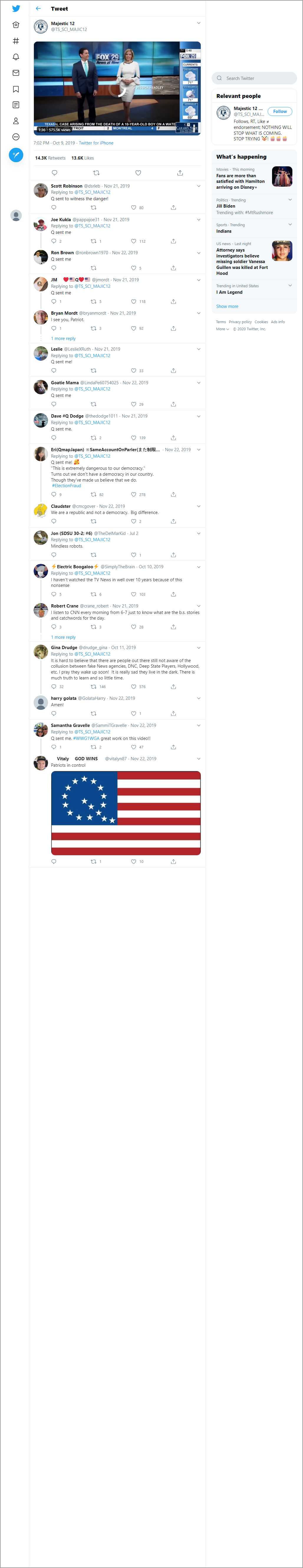
Task: Select the Indians sports trending item
Action: pos(224,231)
